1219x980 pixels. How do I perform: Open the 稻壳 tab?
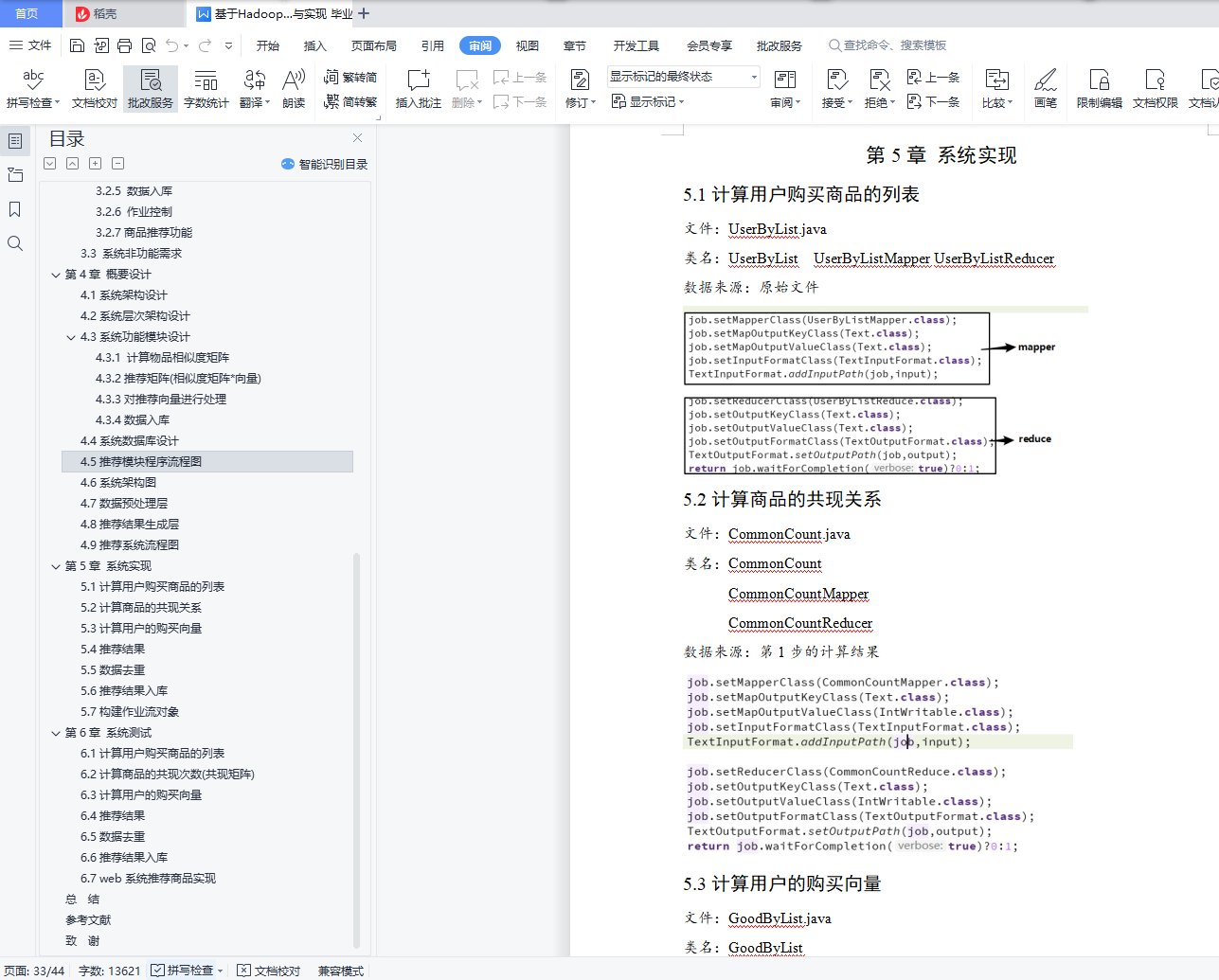pos(123,13)
